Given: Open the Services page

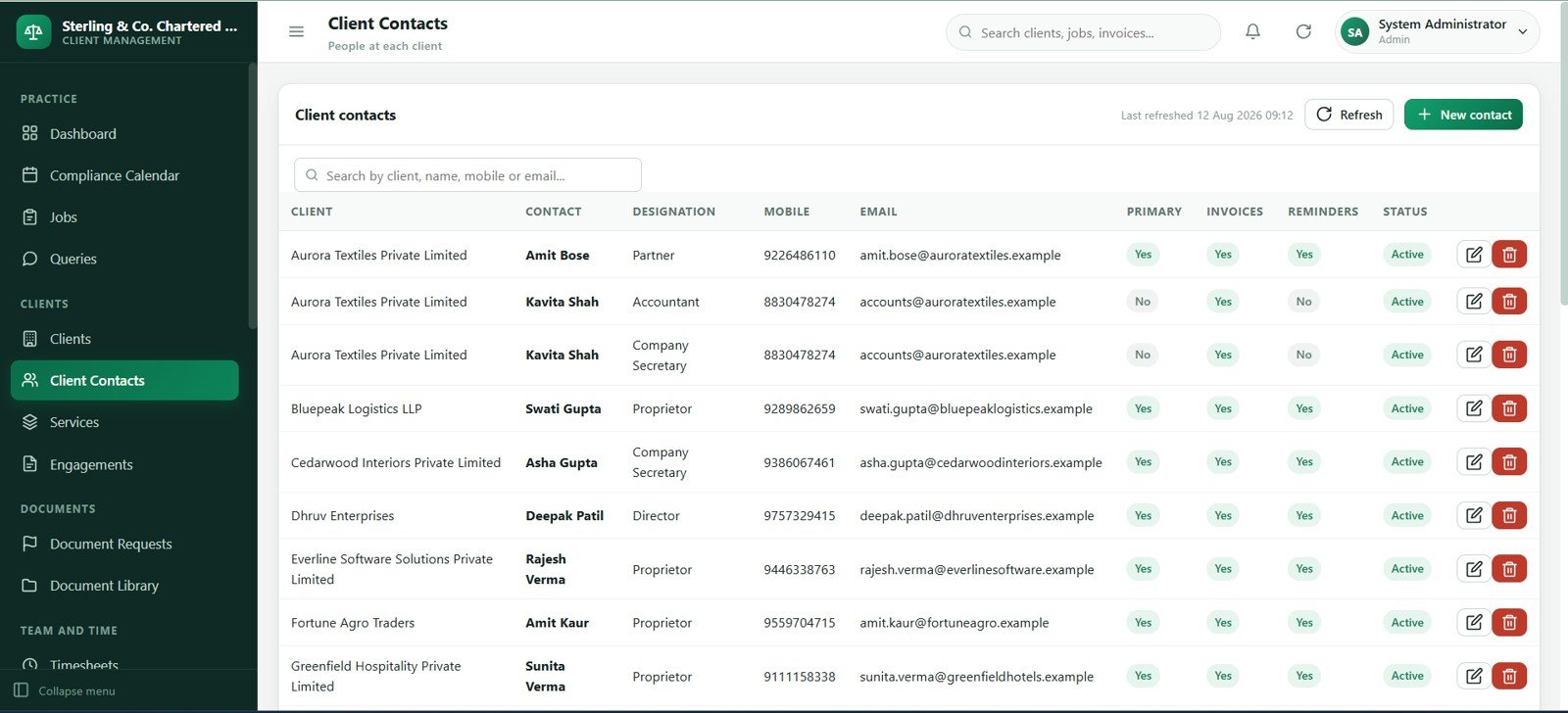Looking at the screenshot, I should coord(124,422).
